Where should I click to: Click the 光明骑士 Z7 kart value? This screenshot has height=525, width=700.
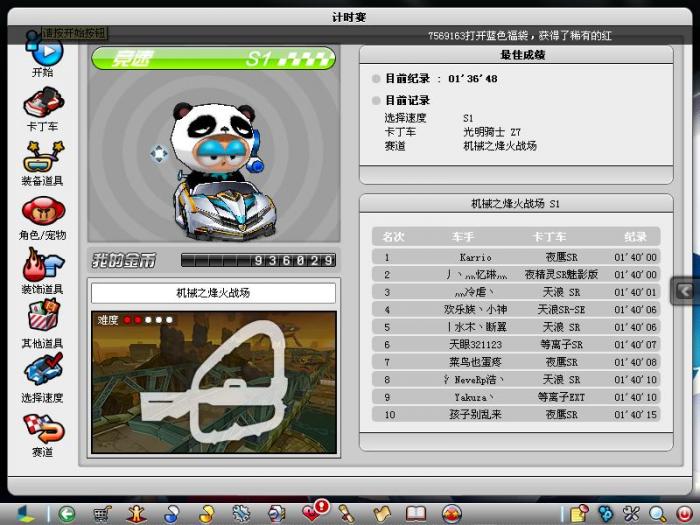point(492,132)
